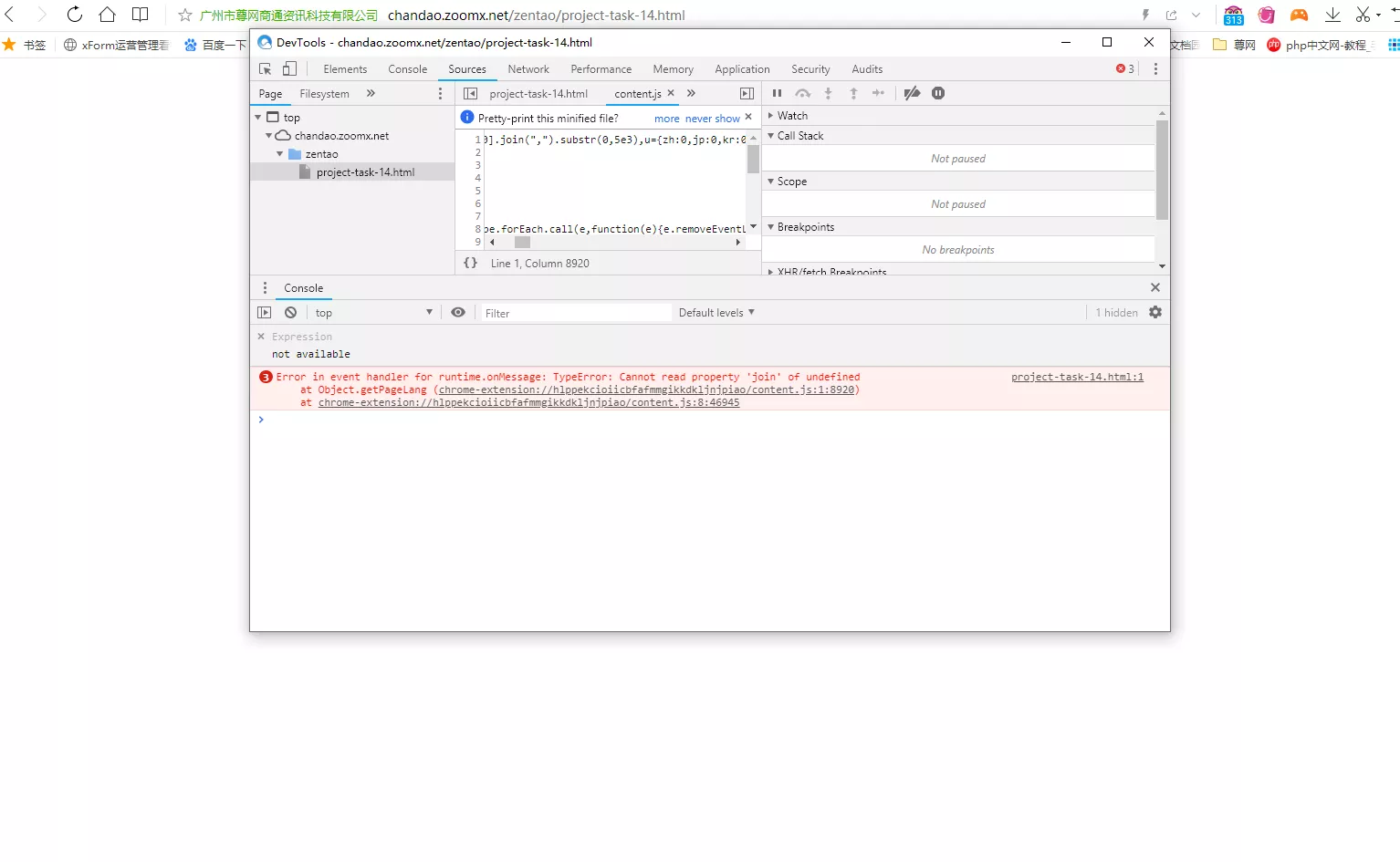Pretty-print the file with braces icon
Viewport: 1400px width, 862px height.
pos(470,263)
